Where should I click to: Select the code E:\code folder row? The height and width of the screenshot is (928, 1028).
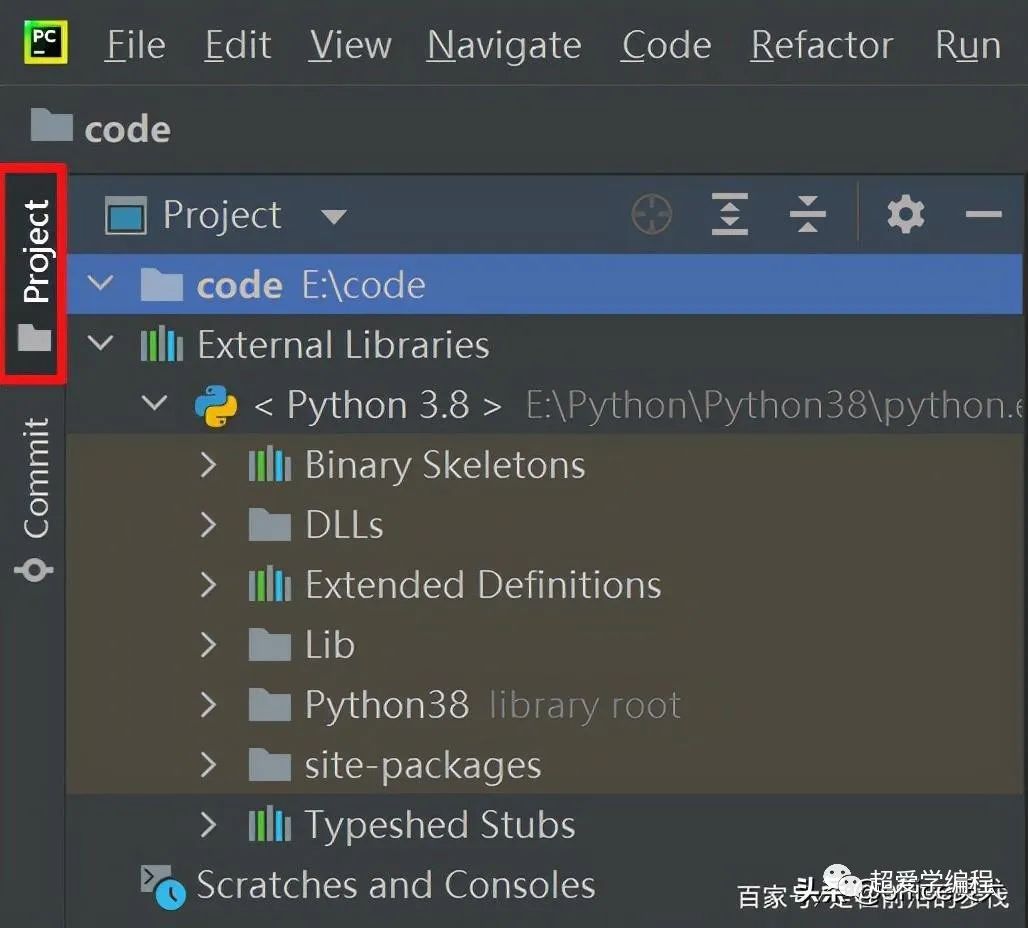click(544, 285)
